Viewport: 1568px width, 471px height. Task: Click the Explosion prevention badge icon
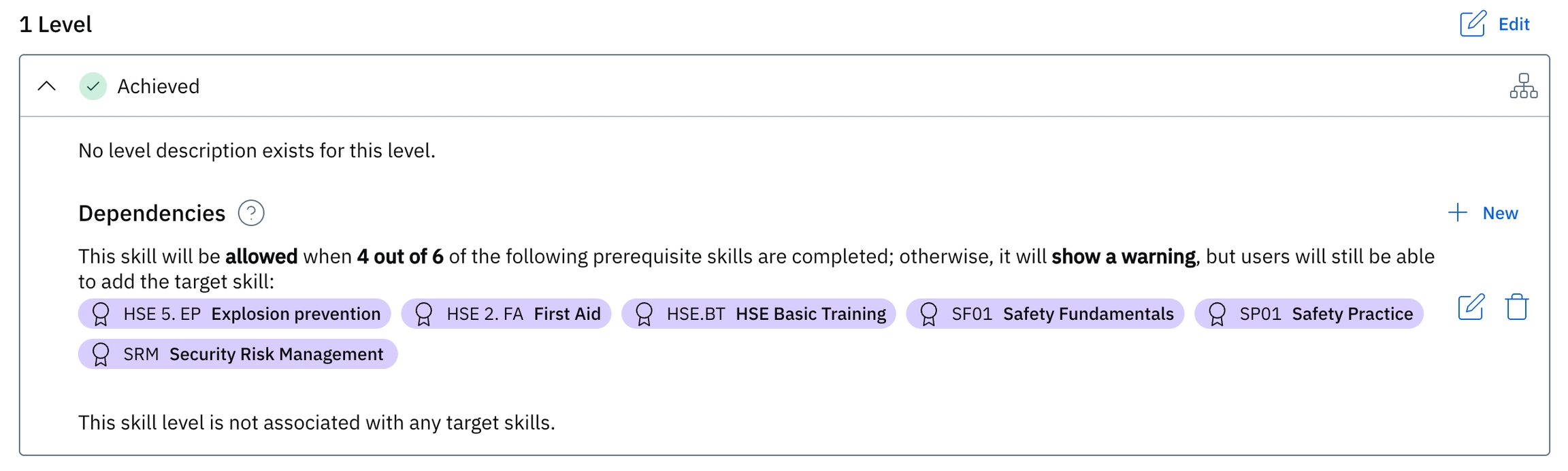pos(101,314)
